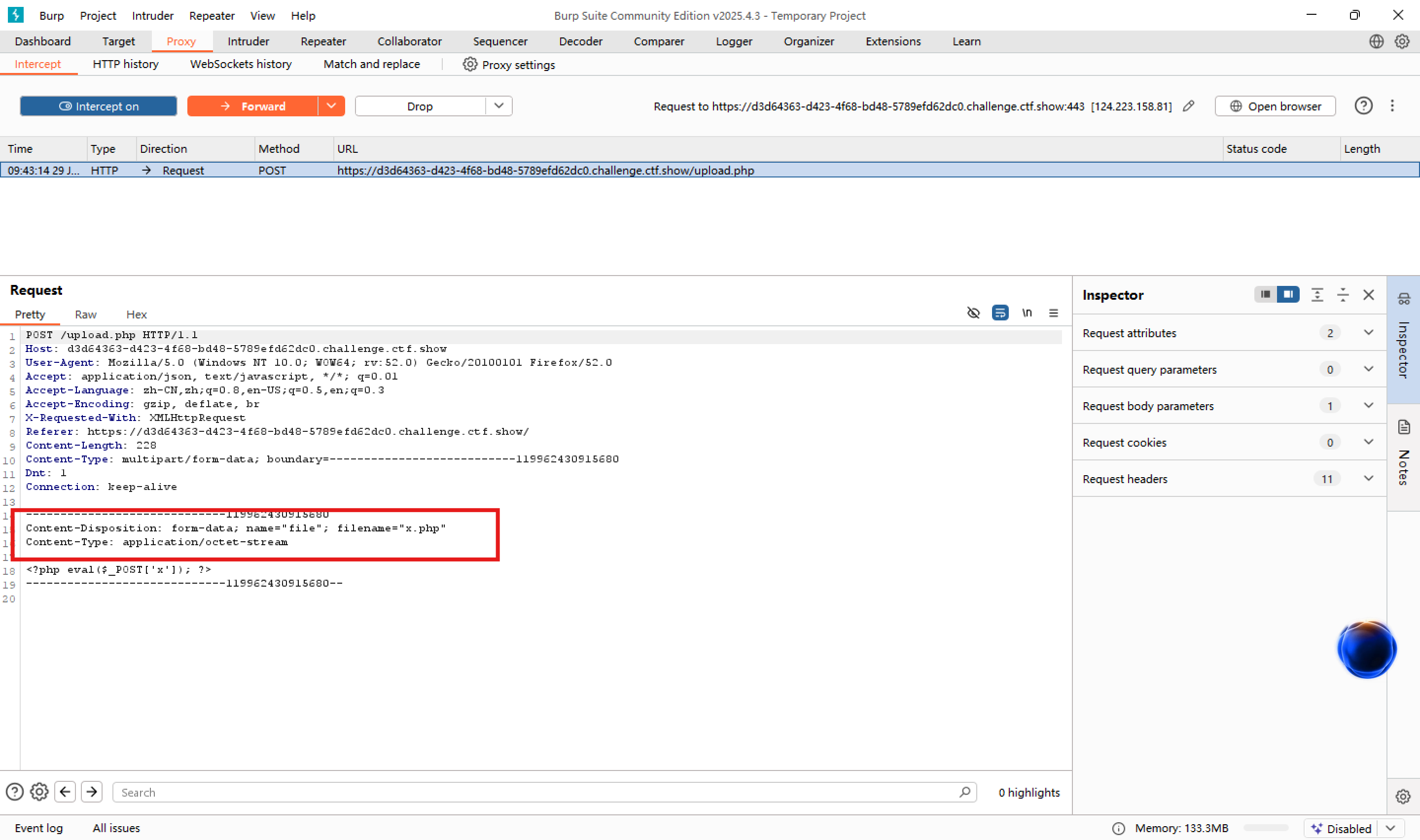Click the Burp global settings gear icon
The width and height of the screenshot is (1420, 840).
1401,41
